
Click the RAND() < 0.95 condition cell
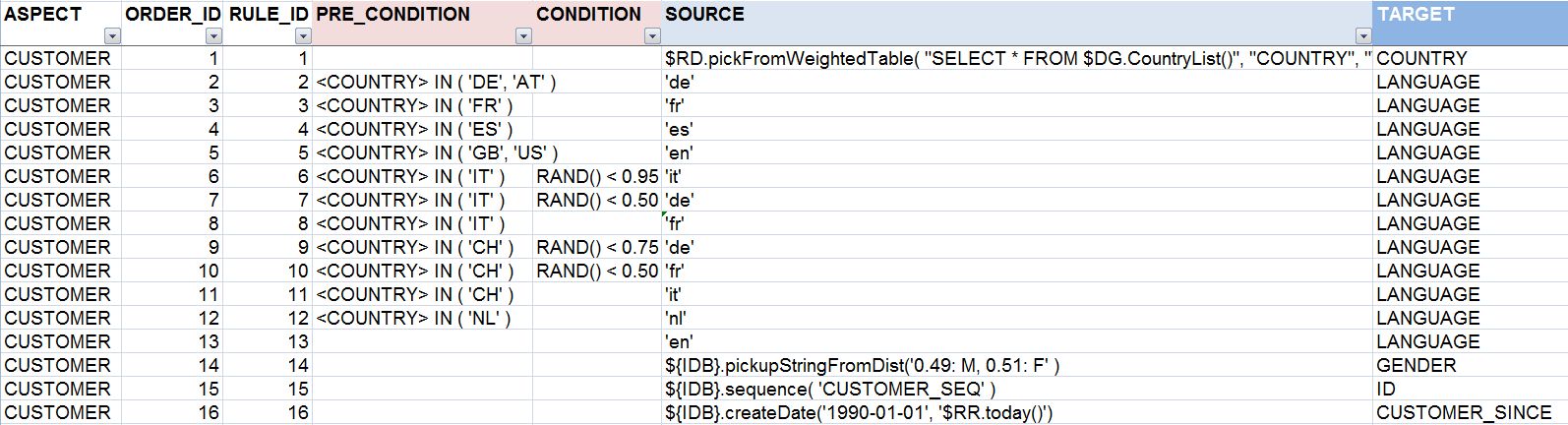pos(597,176)
